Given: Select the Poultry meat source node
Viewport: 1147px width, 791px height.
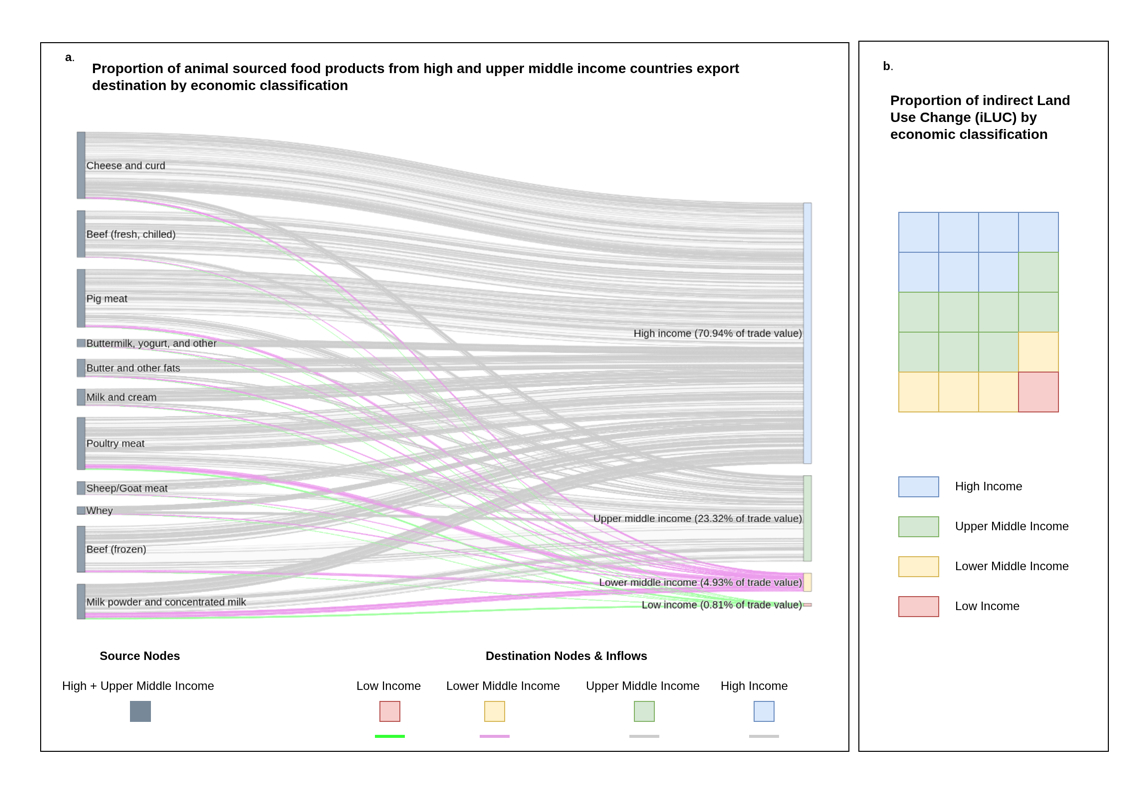Looking at the screenshot, I should pos(81,443).
